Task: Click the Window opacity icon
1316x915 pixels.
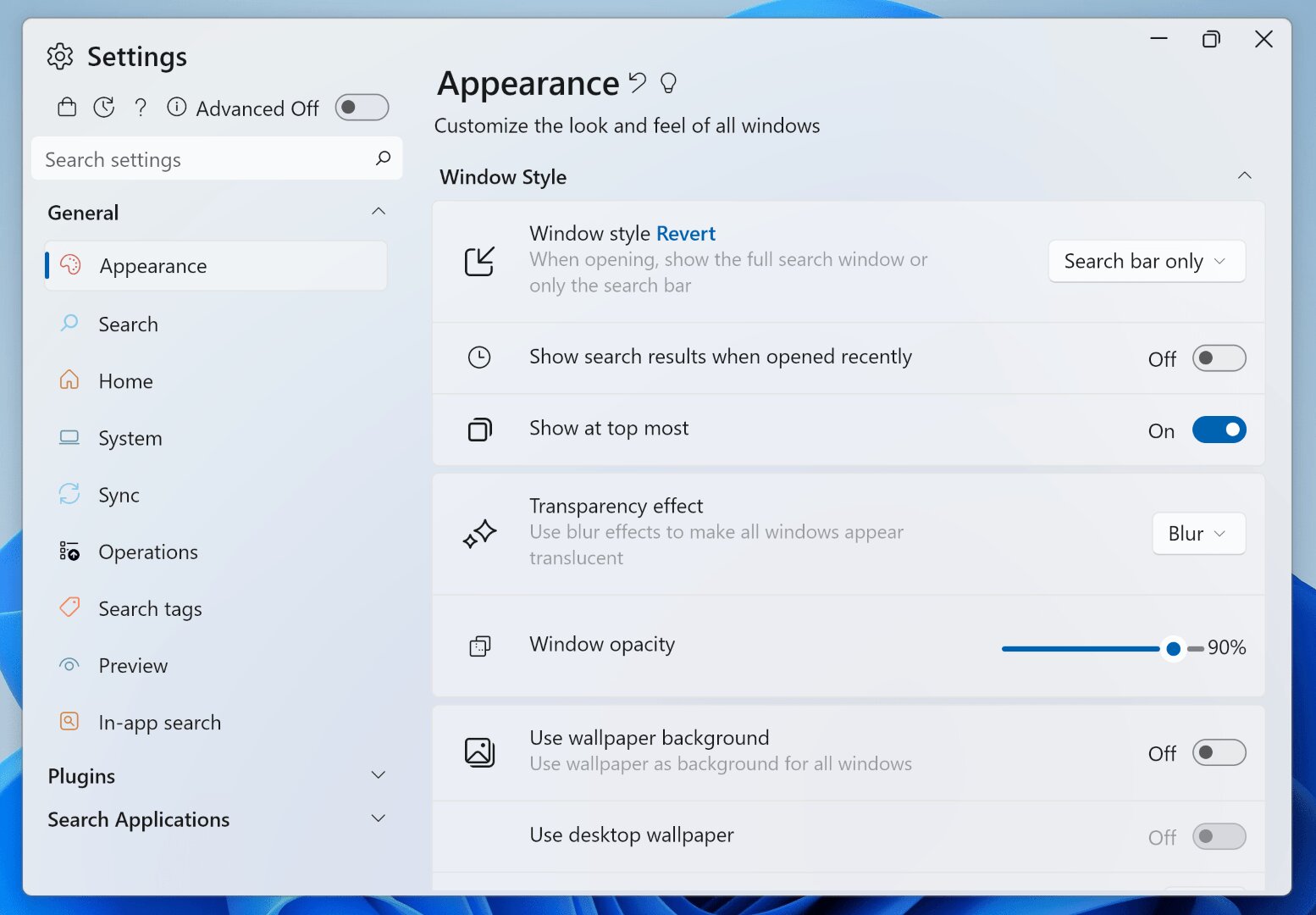Action: click(479, 646)
